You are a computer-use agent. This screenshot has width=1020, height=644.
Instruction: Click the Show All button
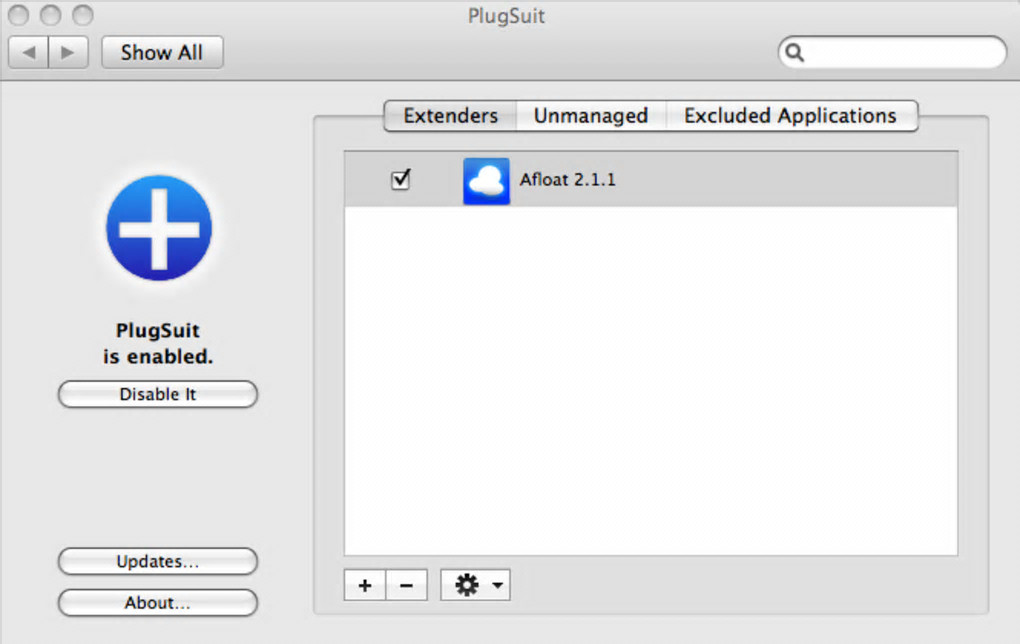coord(162,52)
